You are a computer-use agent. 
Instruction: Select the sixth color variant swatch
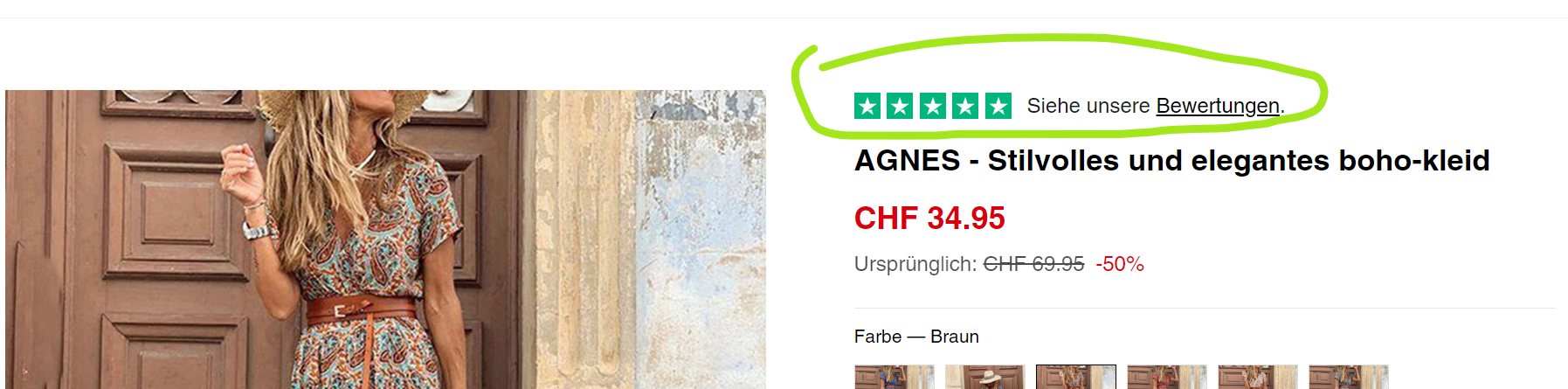[x=1349, y=377]
